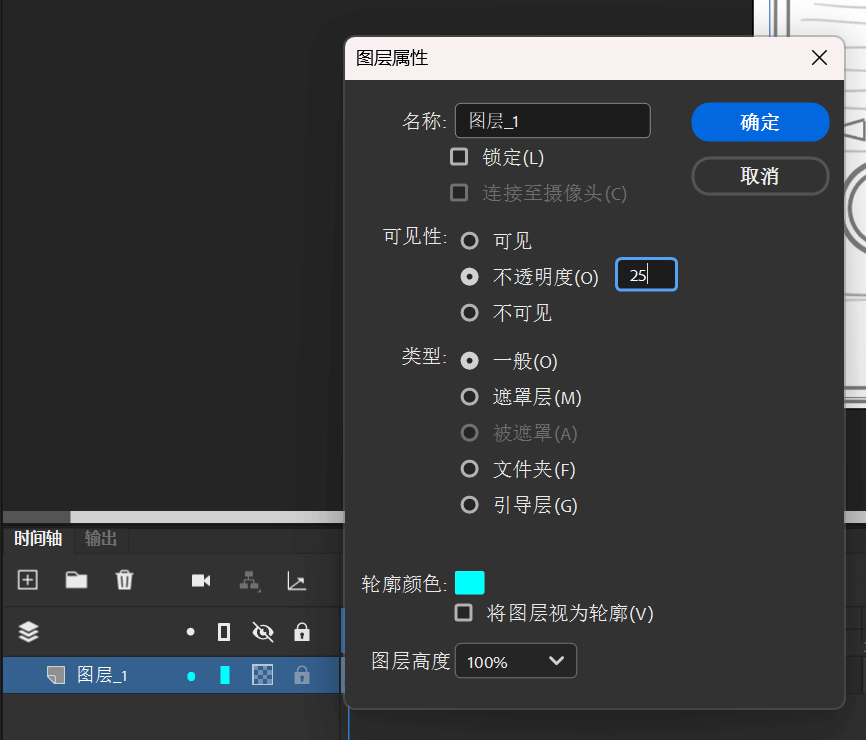The height and width of the screenshot is (740, 866).
Task: Click the disabled 连接至摄像头(C) checkbox
Action: coord(459,193)
